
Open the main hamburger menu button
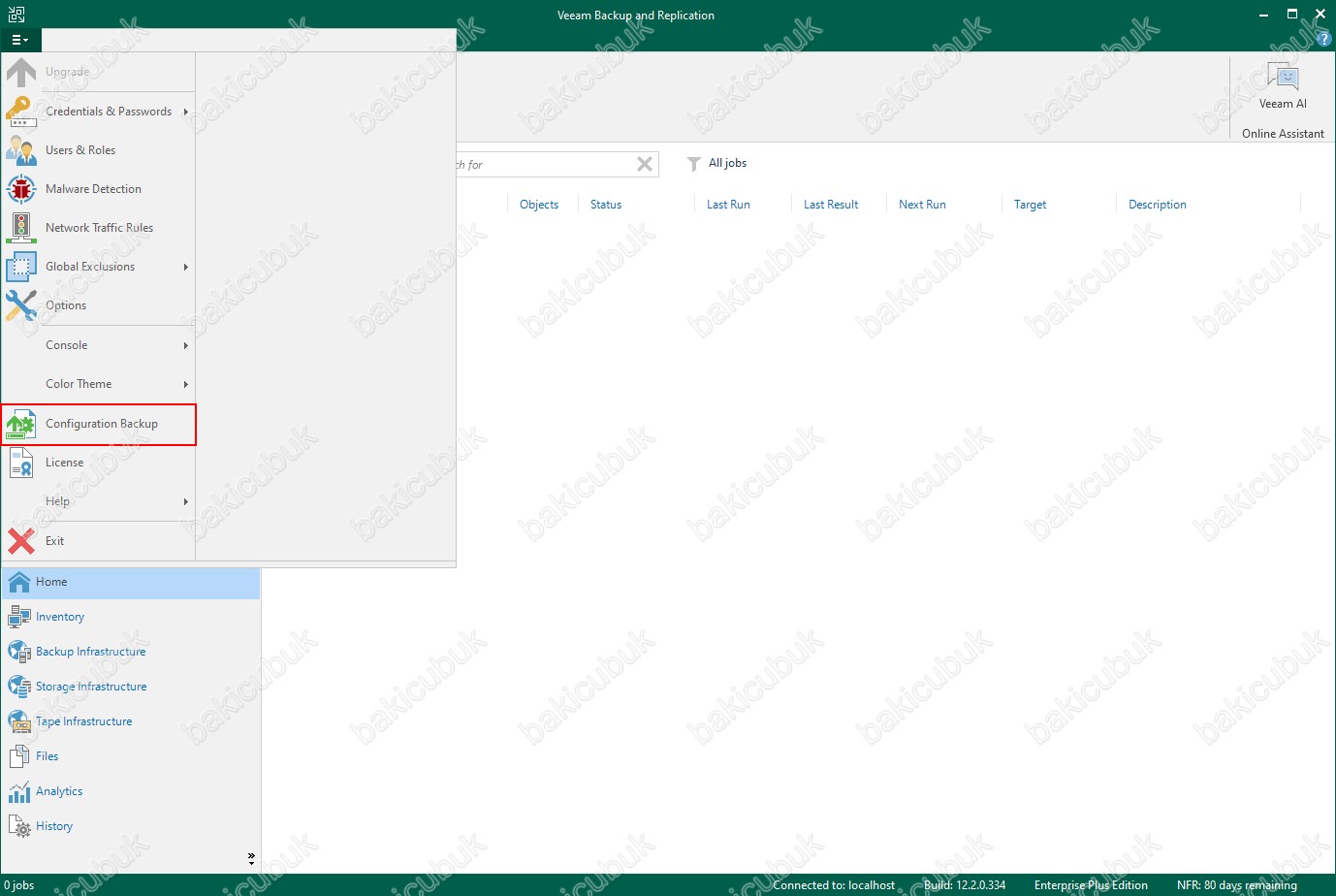(20, 40)
